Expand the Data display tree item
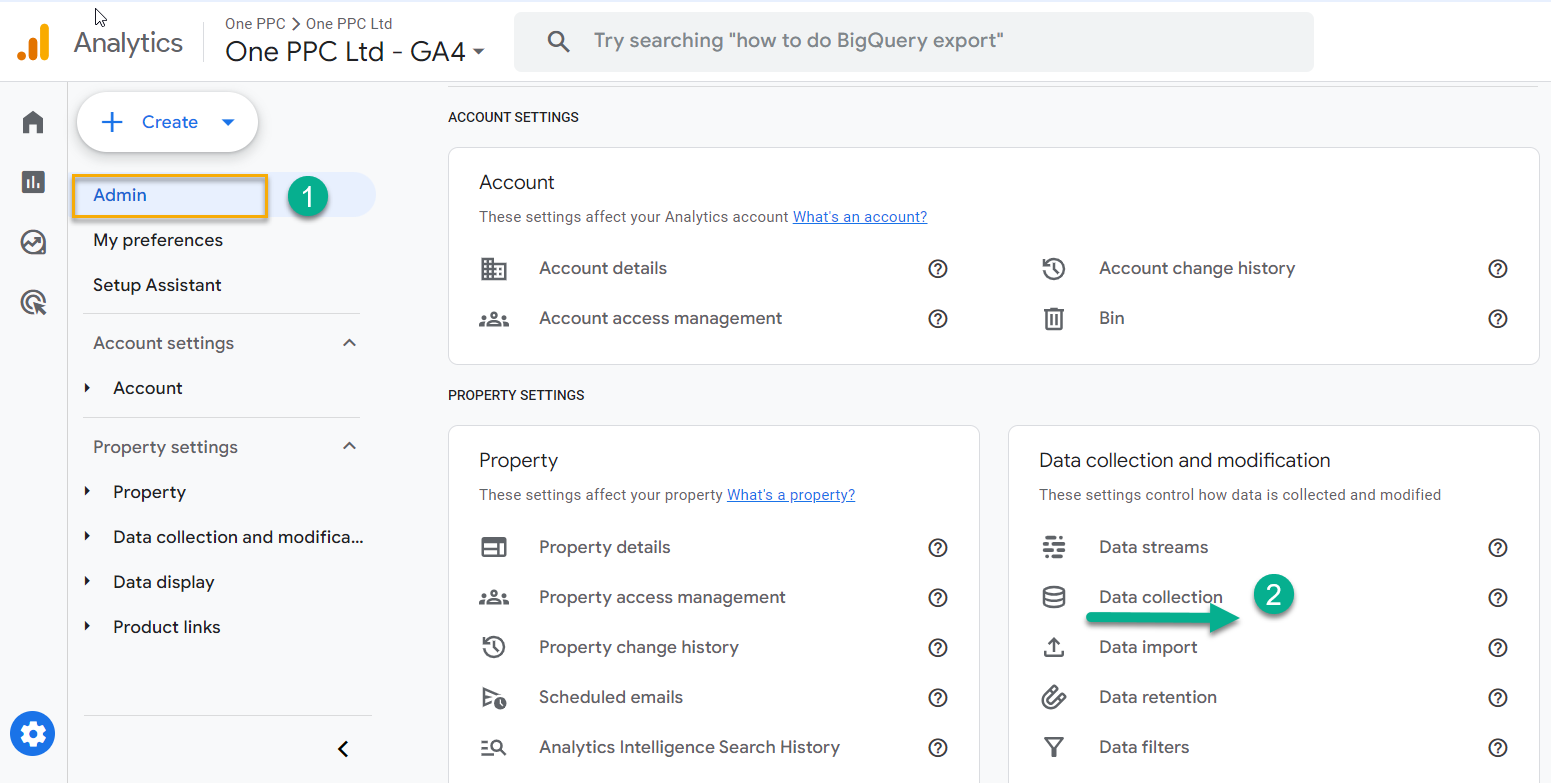The width and height of the screenshot is (1551, 783). pos(88,582)
